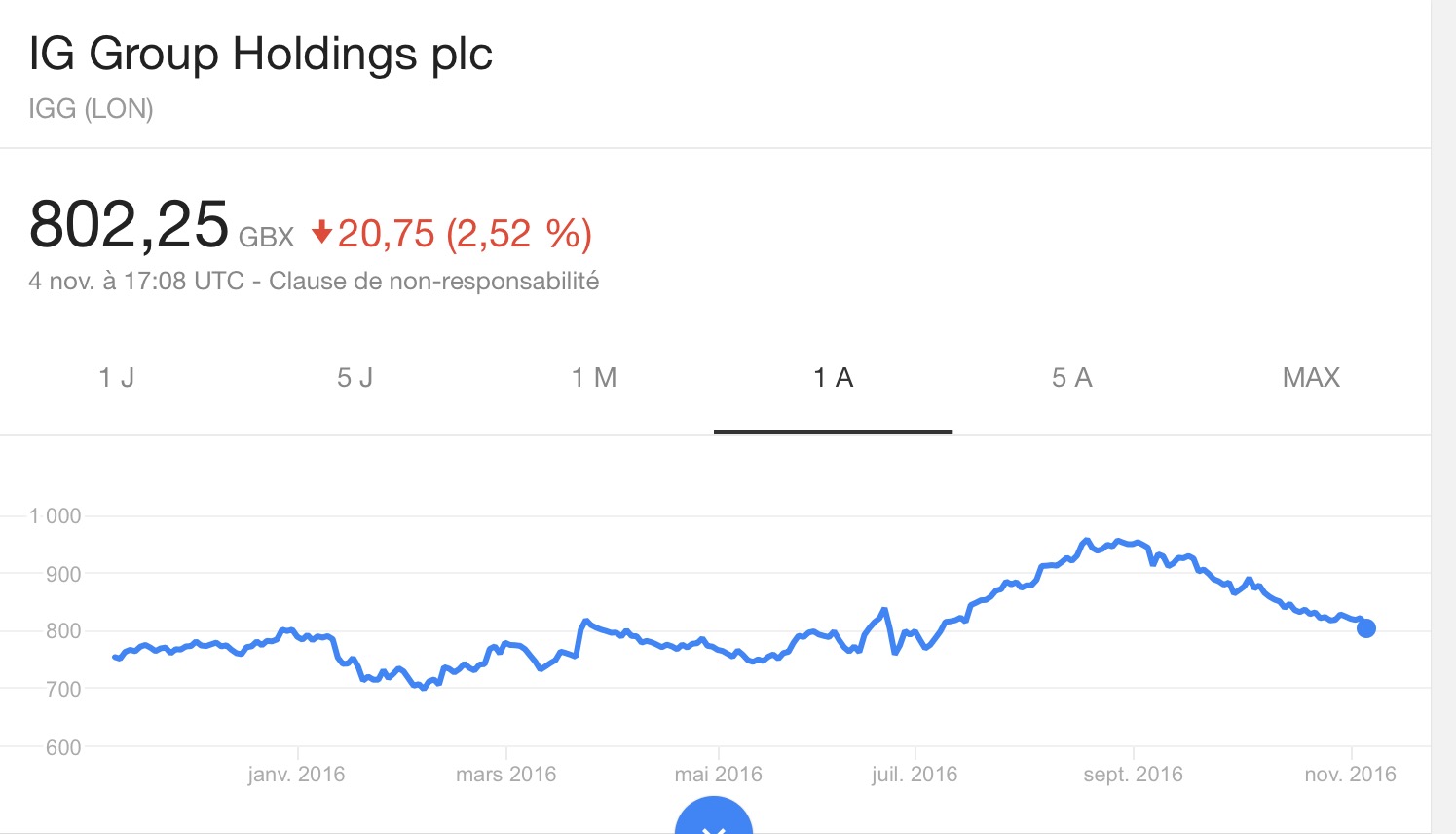The height and width of the screenshot is (834, 1456).
Task: Click the blue dot marking the current price
Action: point(1366,628)
